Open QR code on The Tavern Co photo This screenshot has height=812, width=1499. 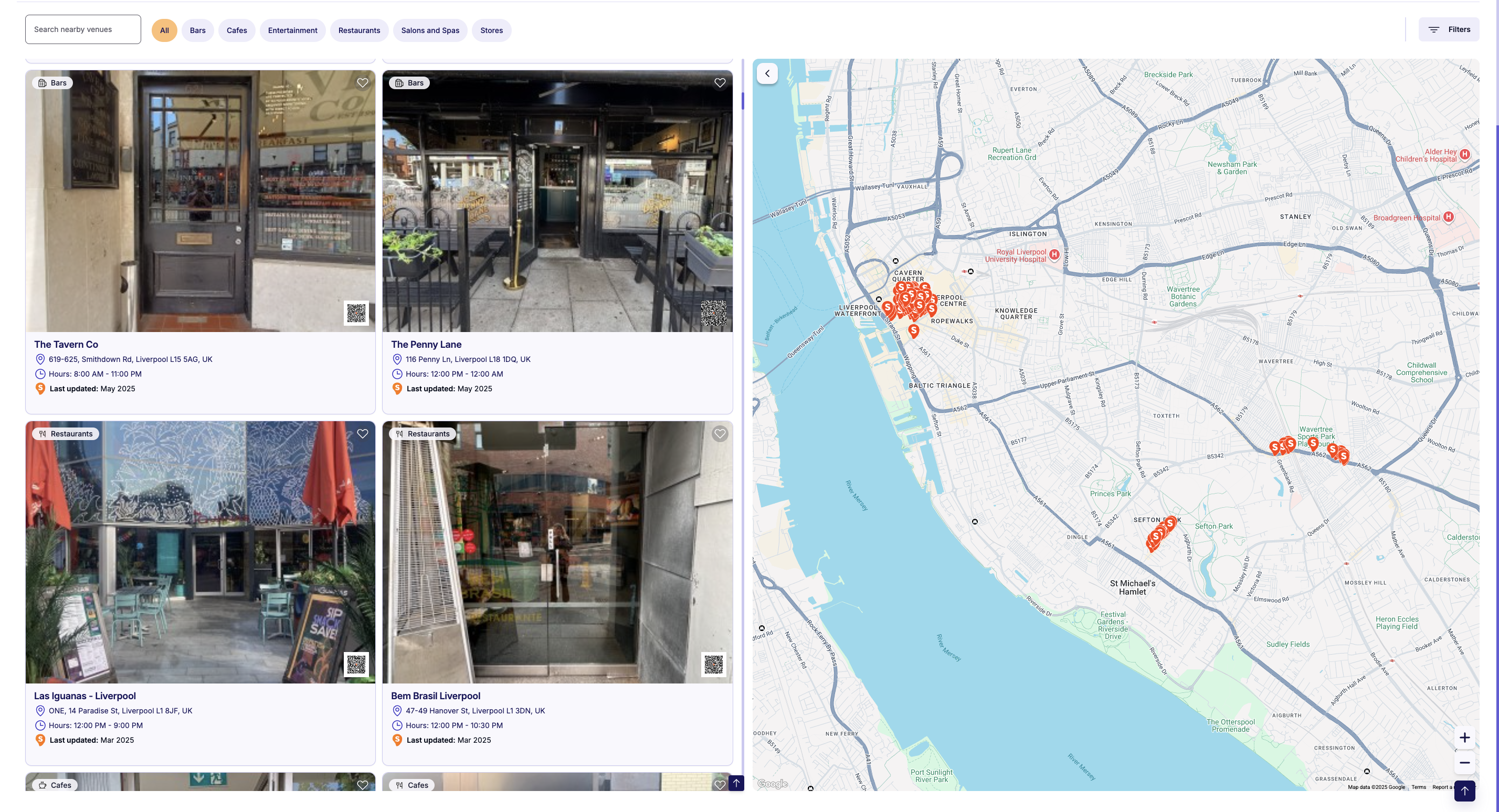tap(356, 313)
